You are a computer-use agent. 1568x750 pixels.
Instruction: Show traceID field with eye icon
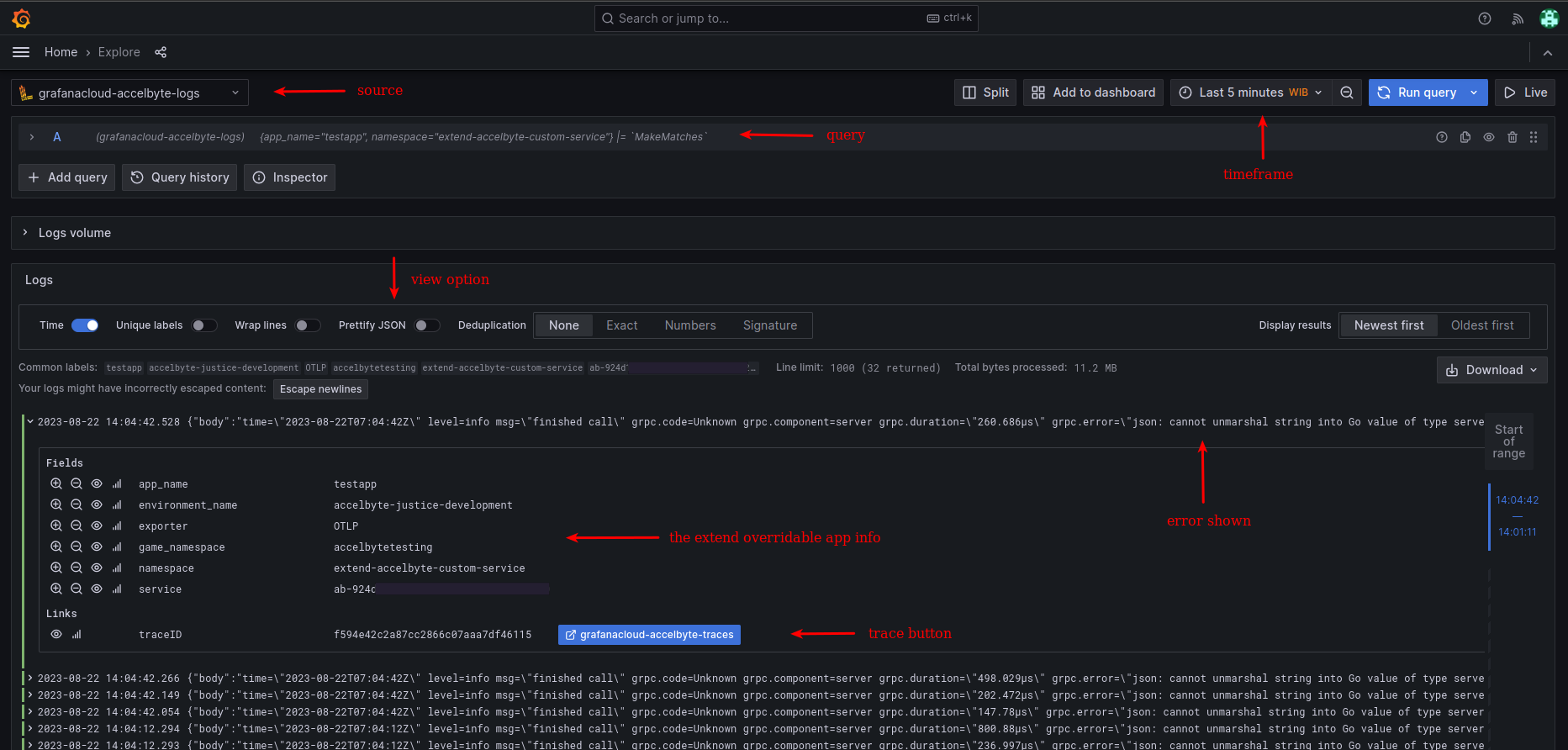(56, 634)
